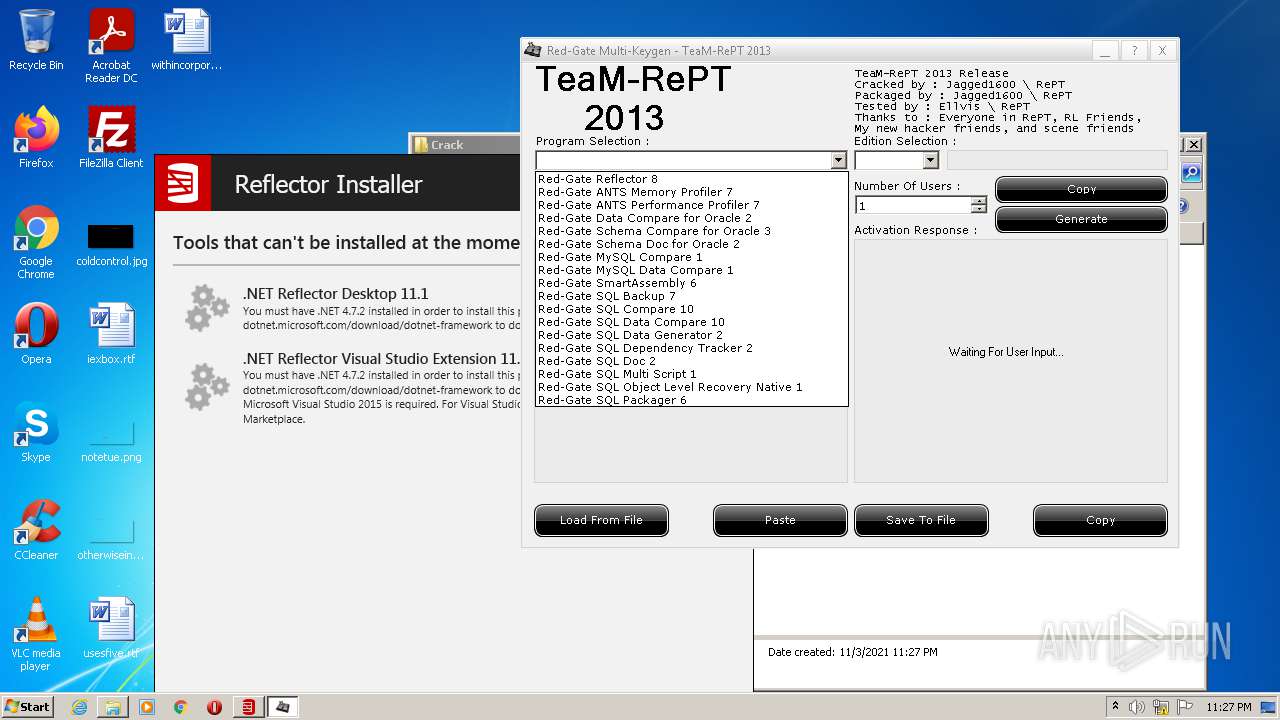Click the volume speaker tray icon

click(x=1137, y=707)
